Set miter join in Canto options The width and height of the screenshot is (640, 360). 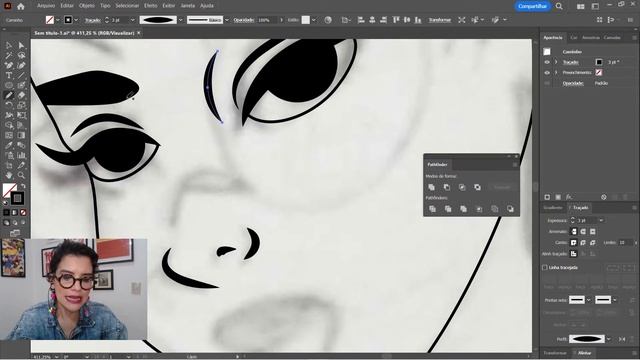point(574,242)
